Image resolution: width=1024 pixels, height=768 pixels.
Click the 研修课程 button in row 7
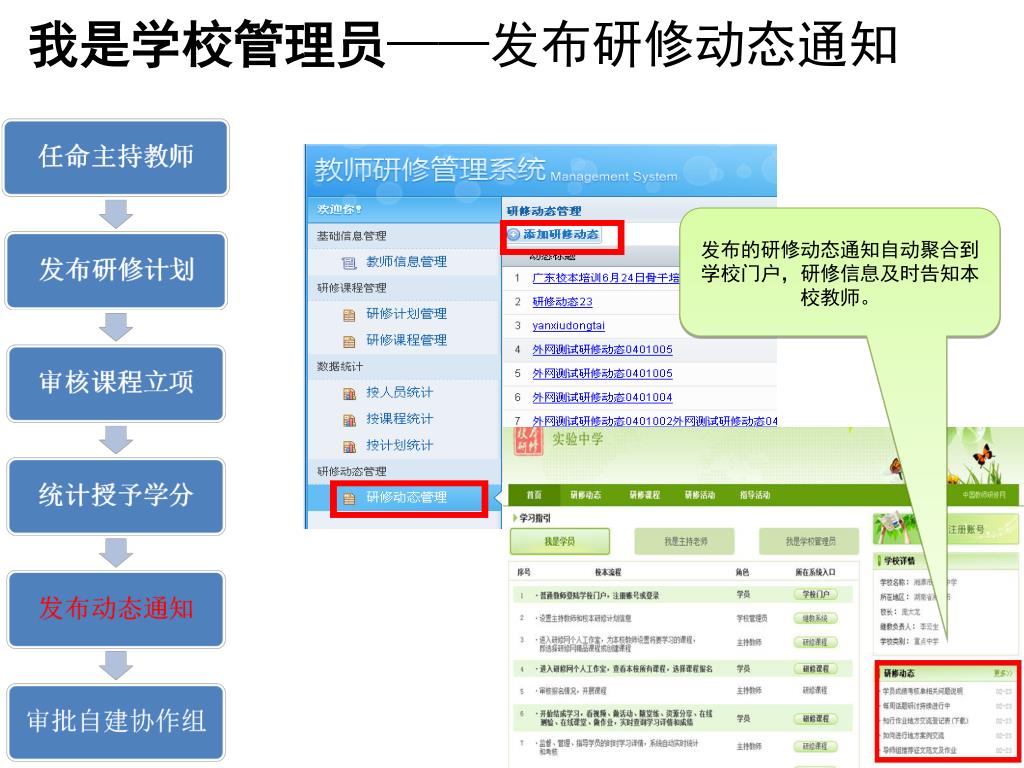815,746
